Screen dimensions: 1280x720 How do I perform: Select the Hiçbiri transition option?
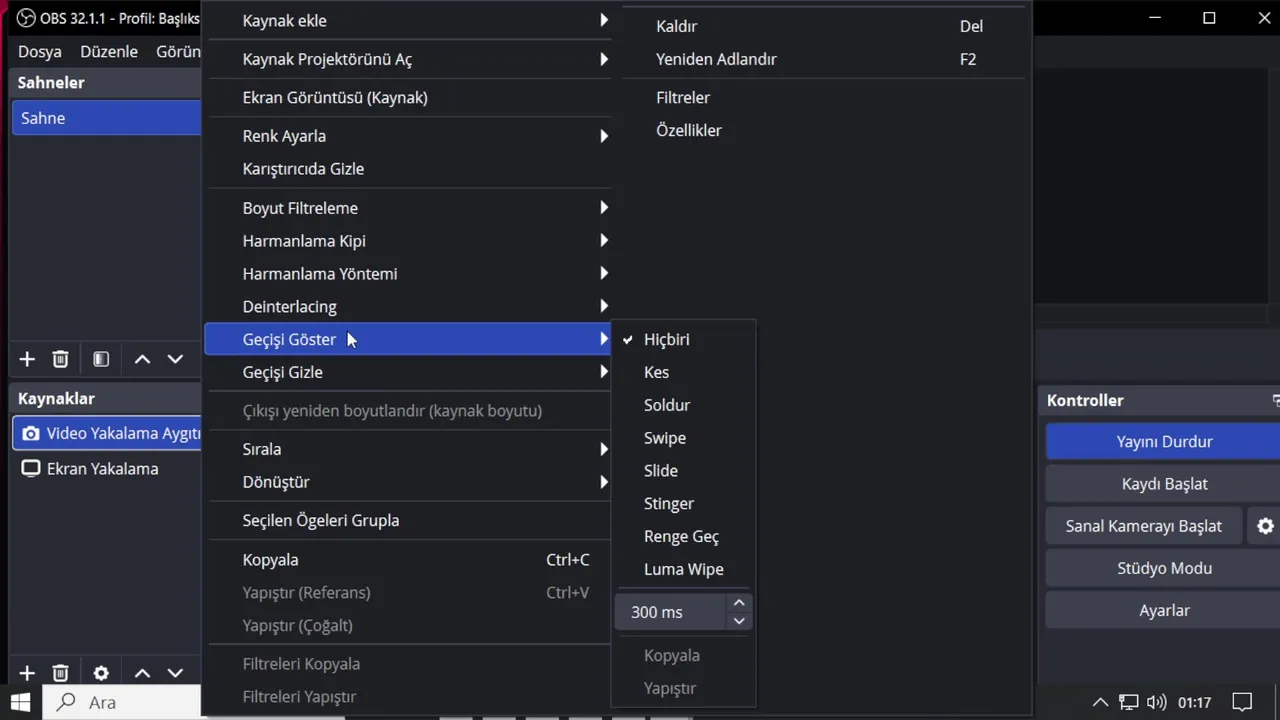click(x=666, y=339)
